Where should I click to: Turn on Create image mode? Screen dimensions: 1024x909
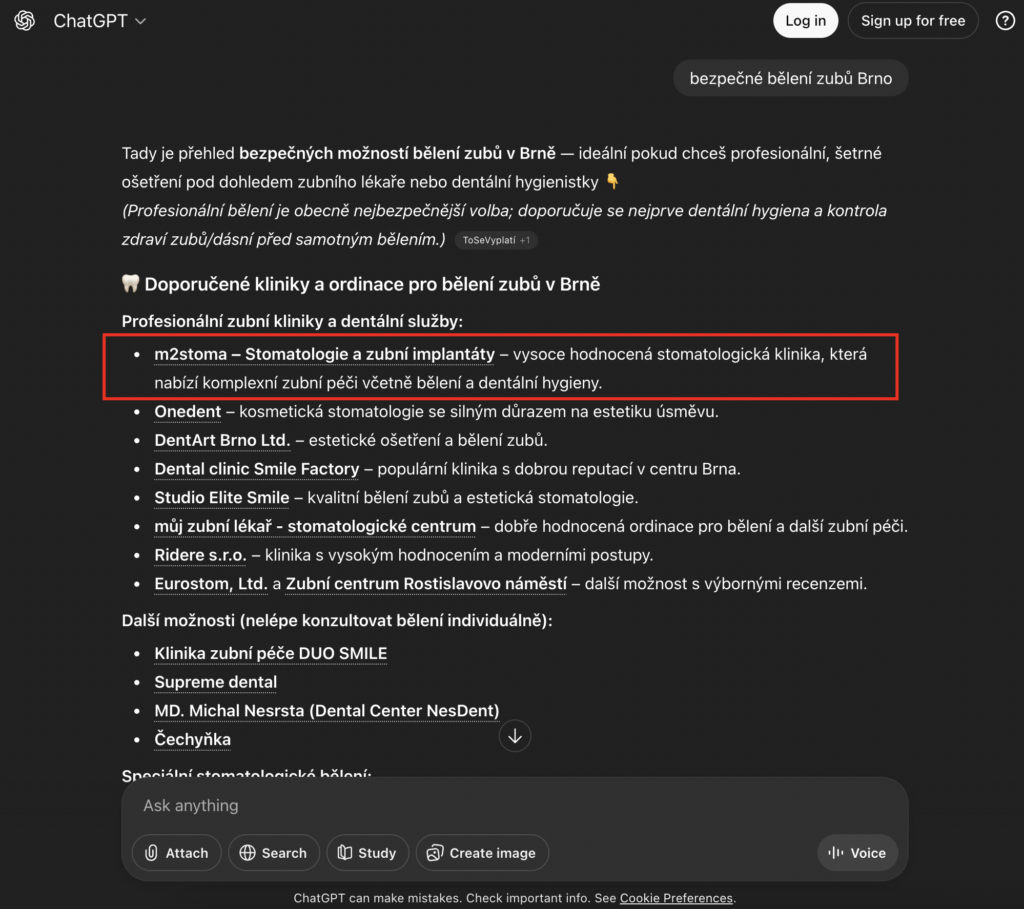point(482,853)
